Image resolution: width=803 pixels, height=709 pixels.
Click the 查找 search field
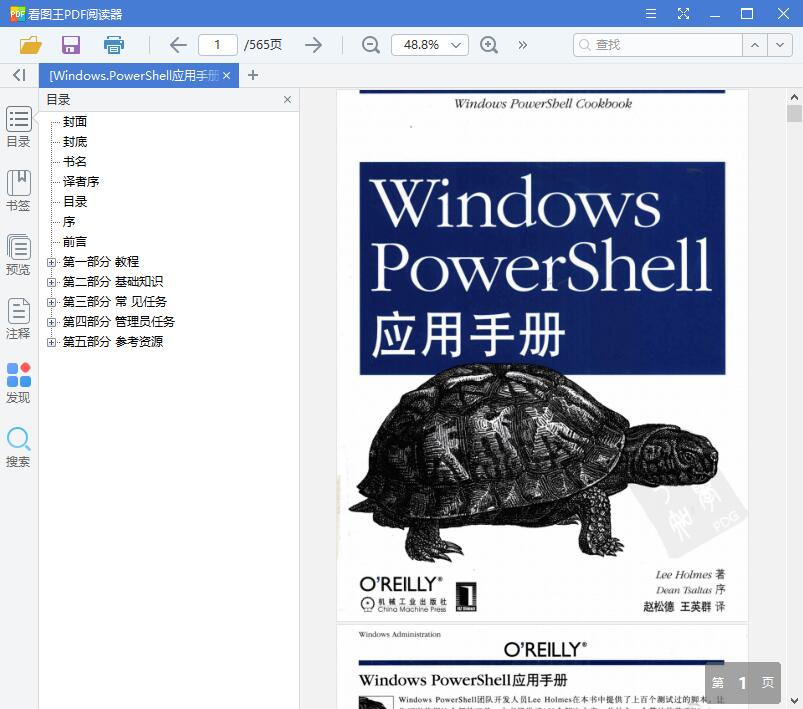658,45
